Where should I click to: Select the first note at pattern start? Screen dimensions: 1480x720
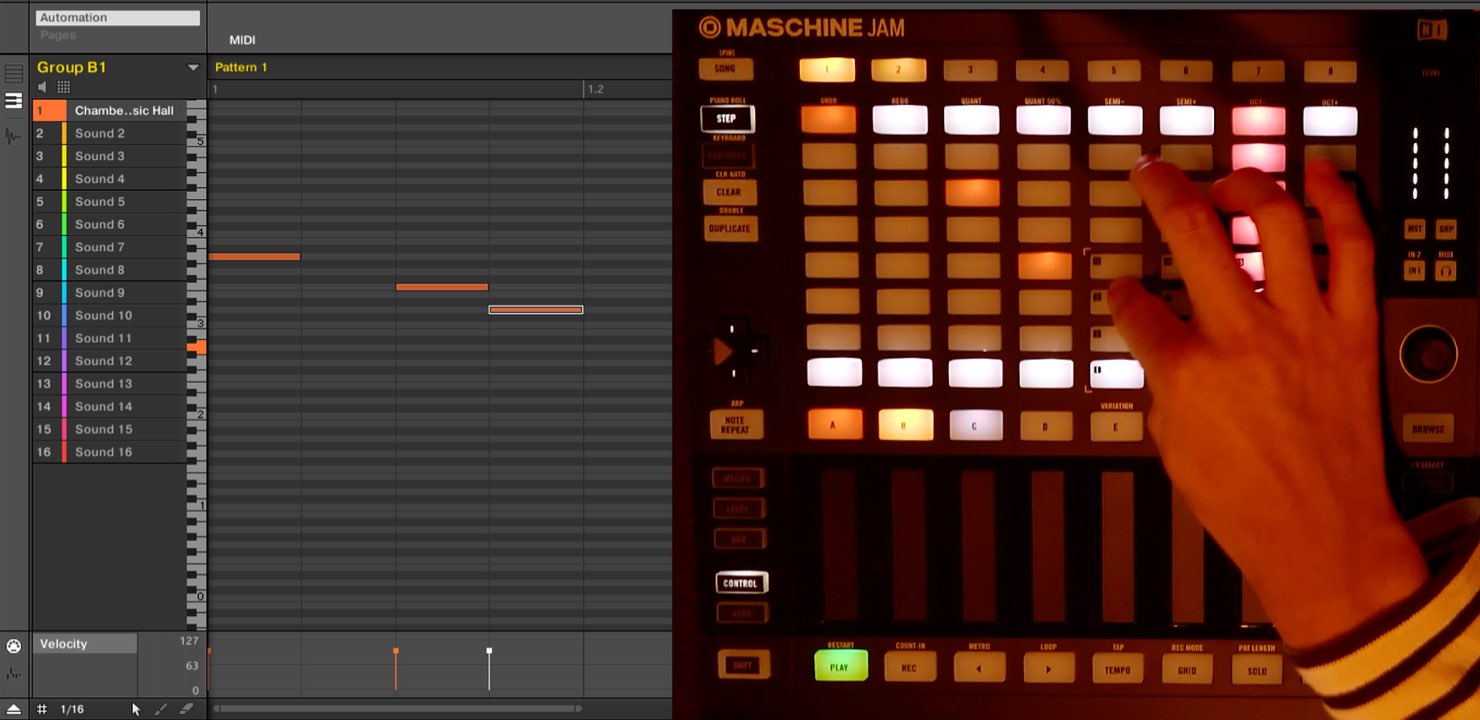coord(254,257)
